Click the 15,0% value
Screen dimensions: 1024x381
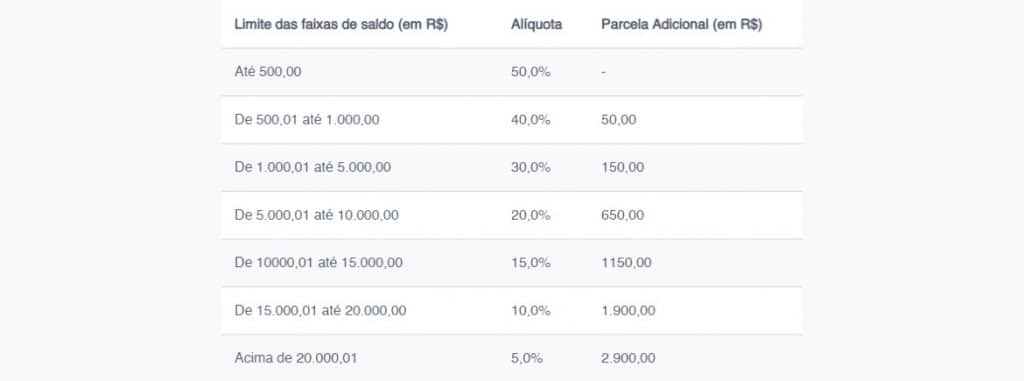[531, 263]
